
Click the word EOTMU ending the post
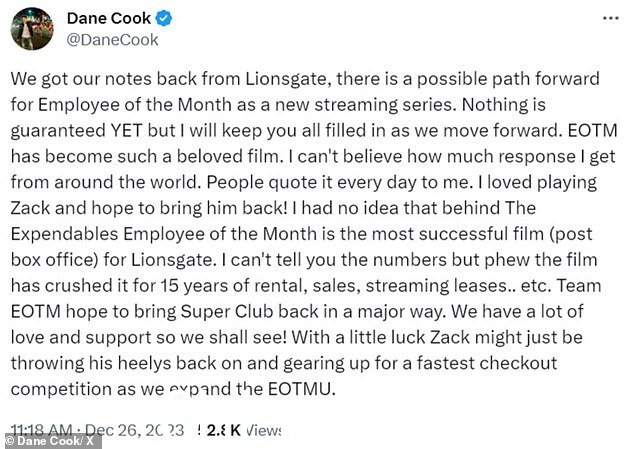(301, 389)
